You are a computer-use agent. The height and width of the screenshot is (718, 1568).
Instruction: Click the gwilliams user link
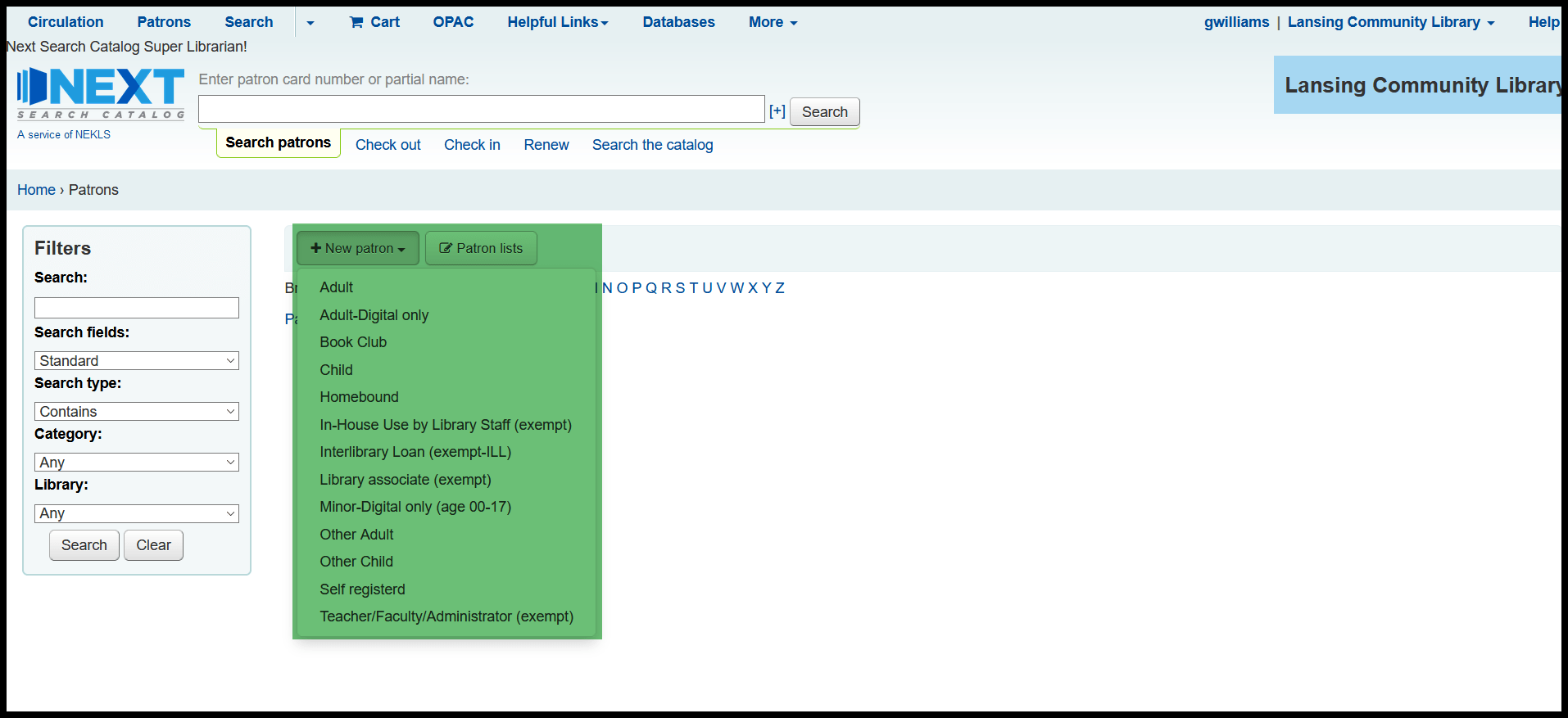tap(1236, 22)
